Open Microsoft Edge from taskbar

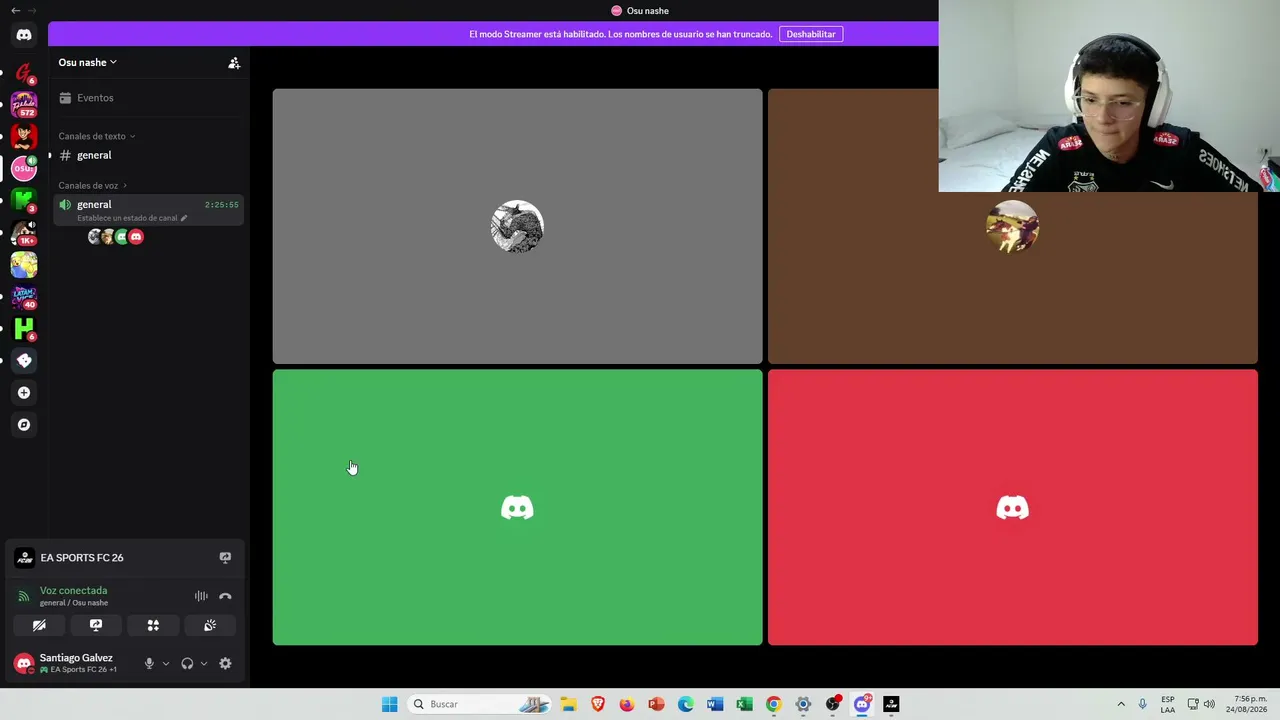(x=685, y=704)
